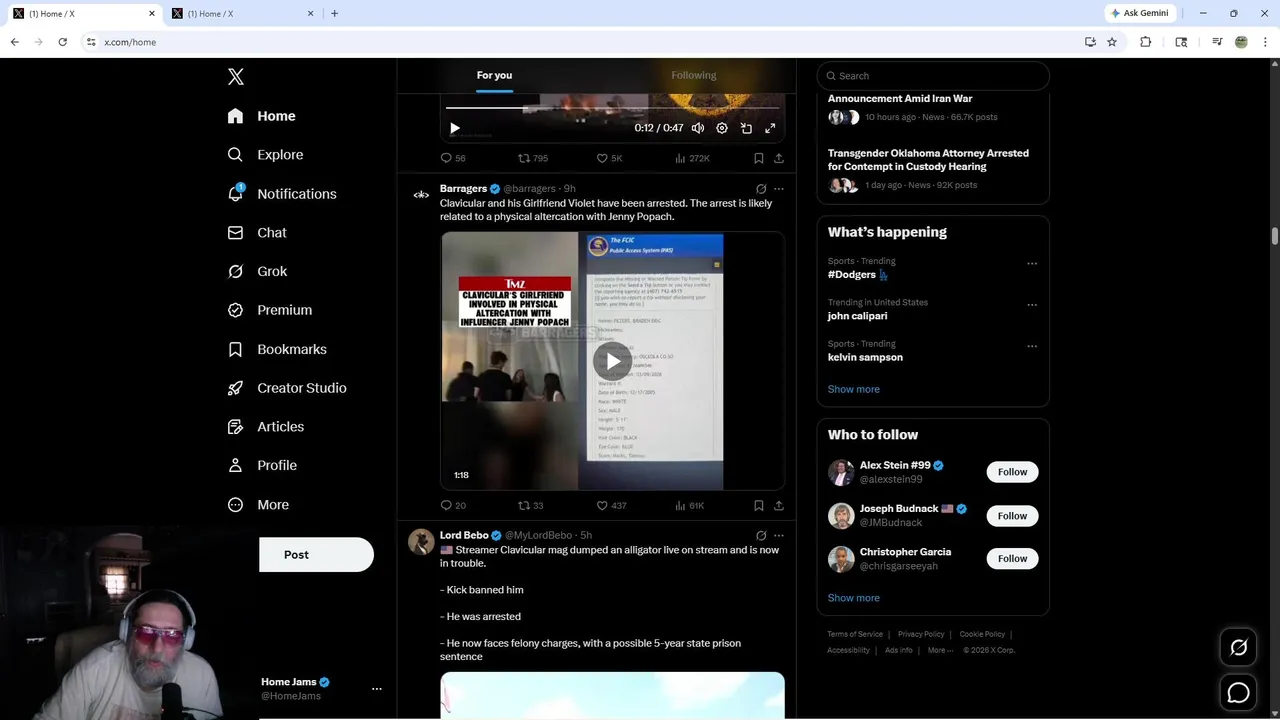
Task: Share the Barragers post
Action: 779,506
